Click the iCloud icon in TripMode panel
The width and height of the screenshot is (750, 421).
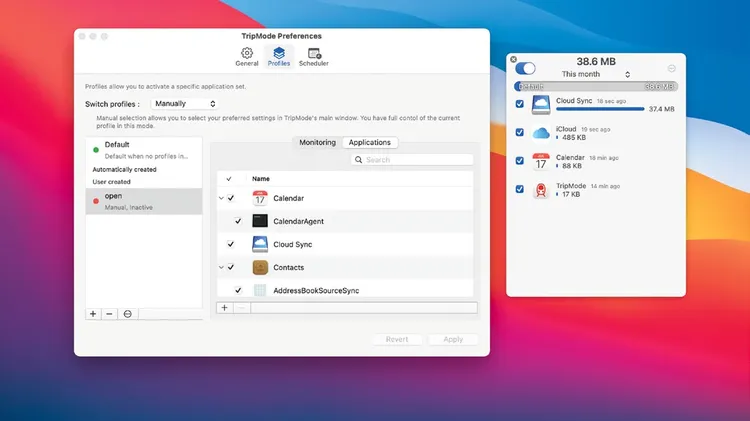(541, 132)
